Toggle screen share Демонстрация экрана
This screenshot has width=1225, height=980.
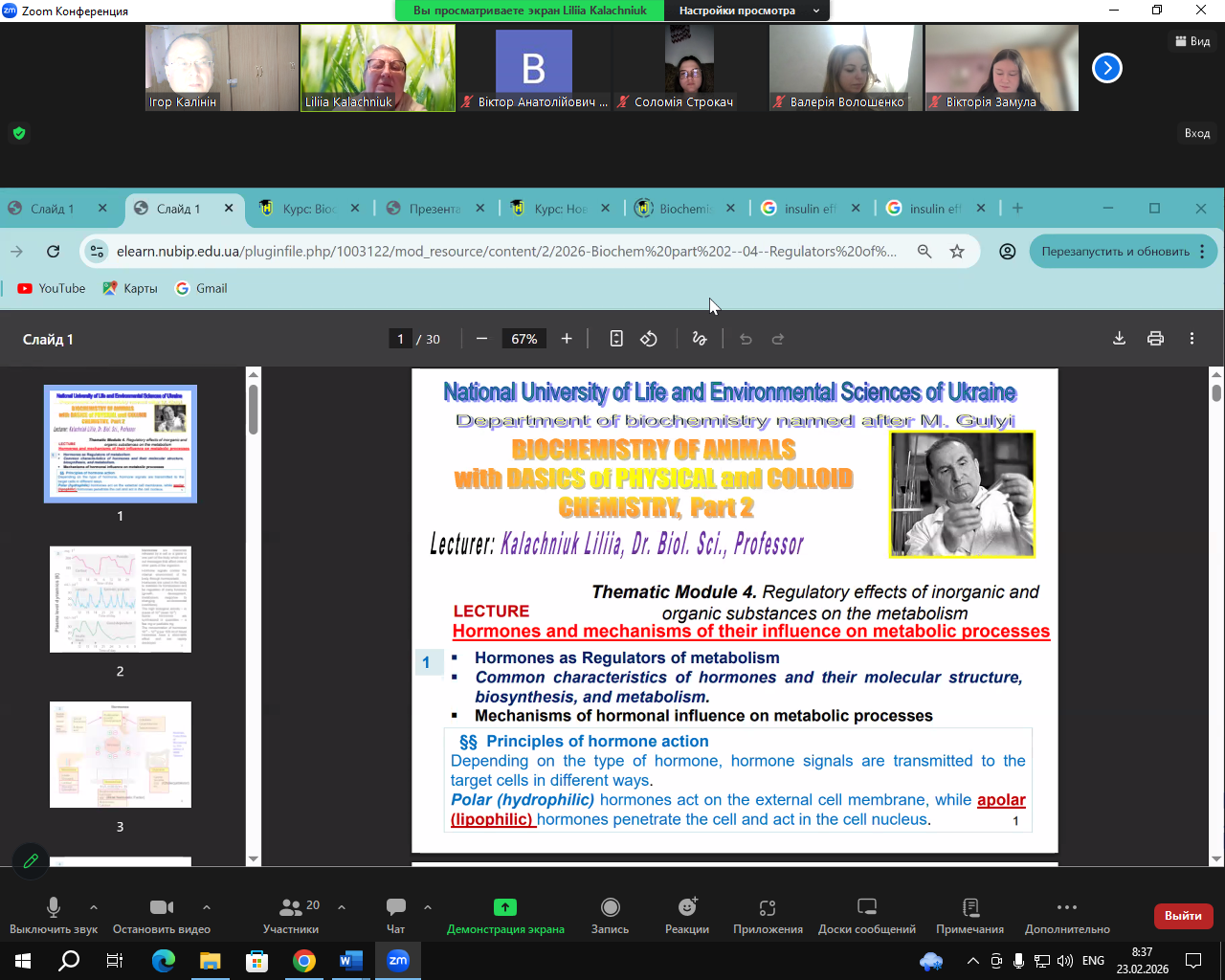point(505,907)
